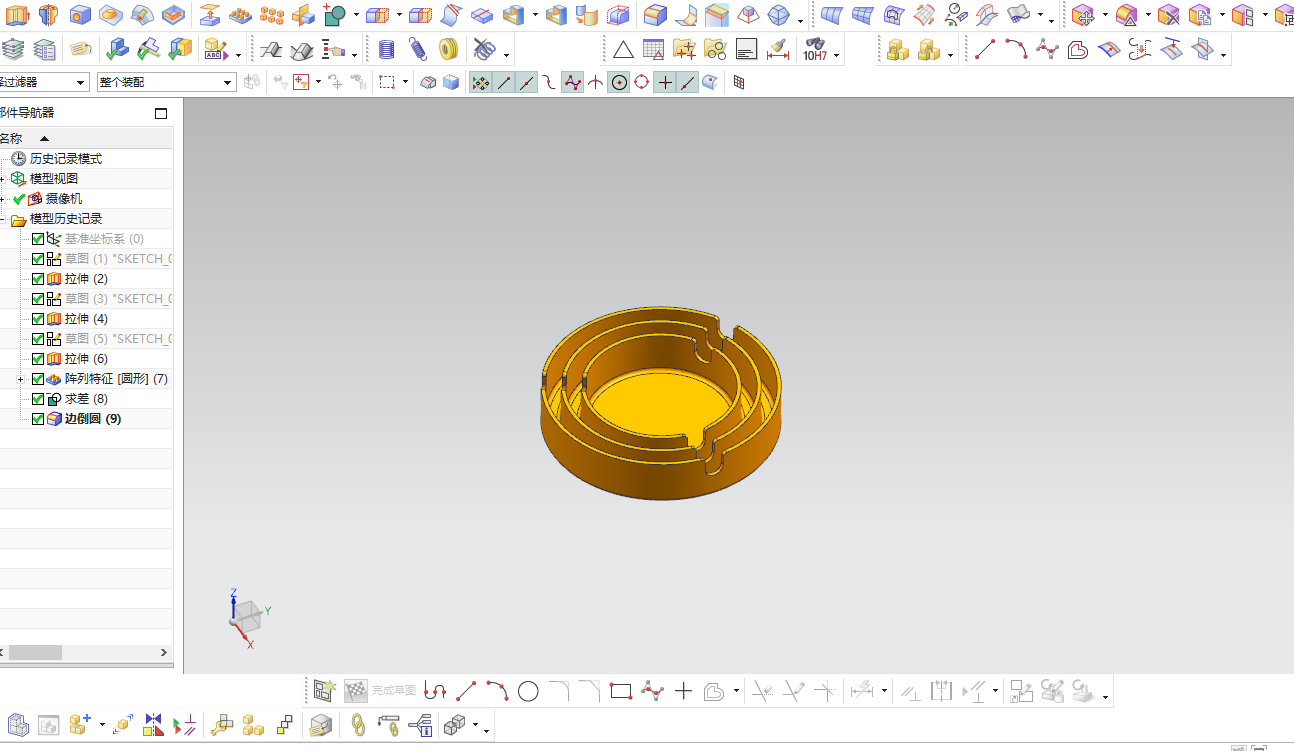Click the grid icon beside snap tools

739,82
